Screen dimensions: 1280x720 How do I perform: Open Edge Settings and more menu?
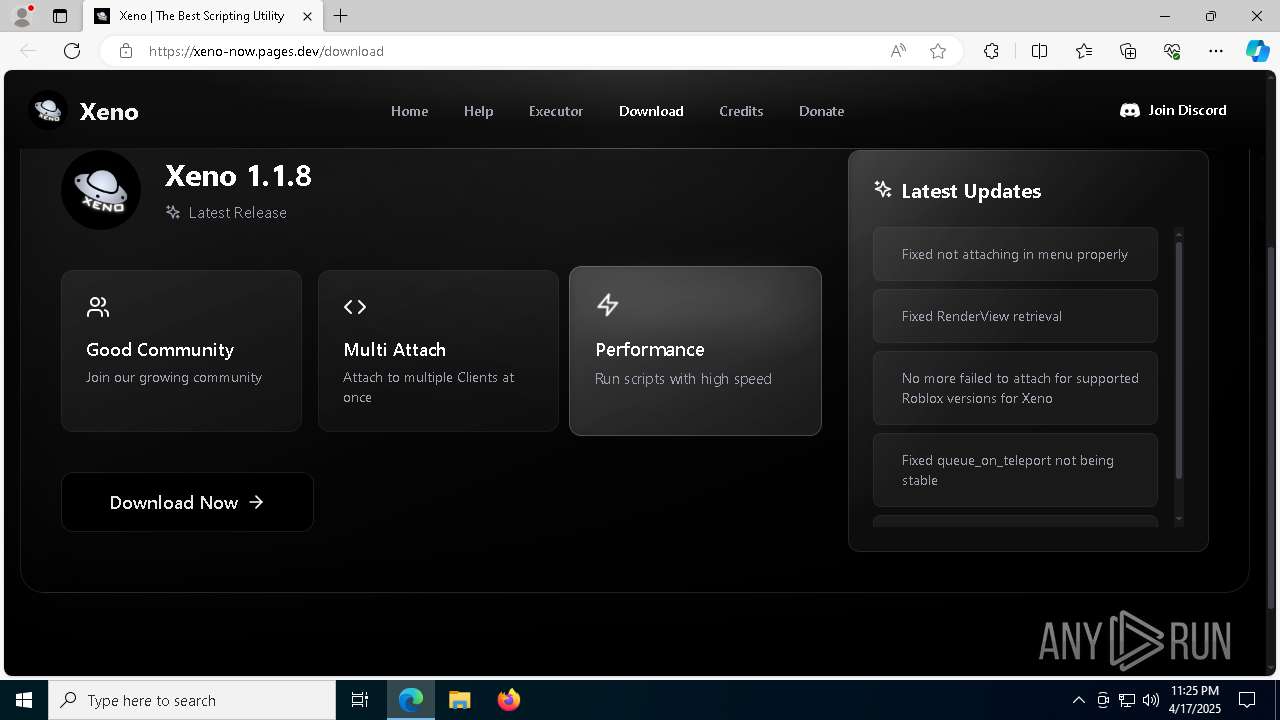(1216, 51)
